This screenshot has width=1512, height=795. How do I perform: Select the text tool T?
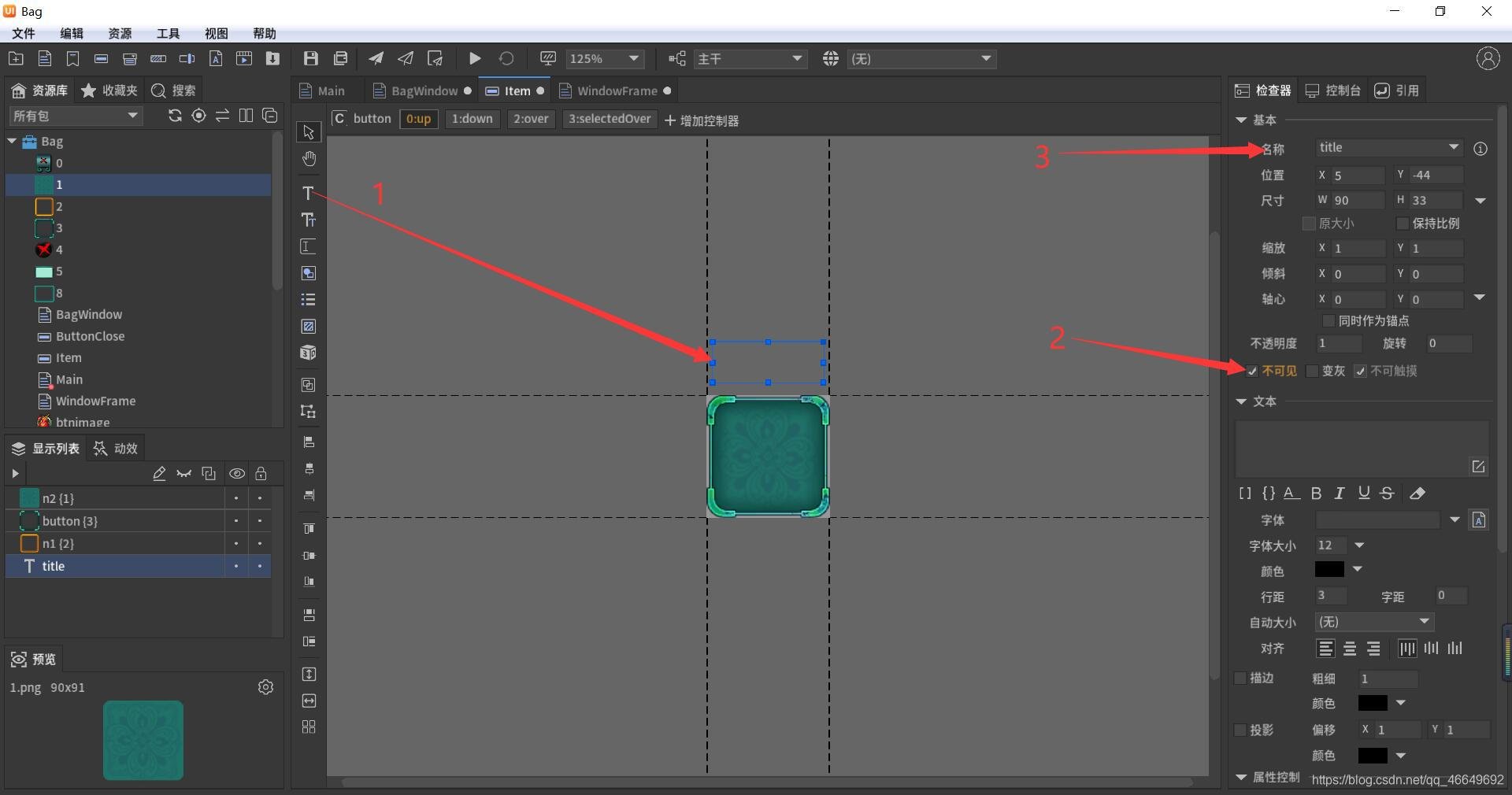308,194
